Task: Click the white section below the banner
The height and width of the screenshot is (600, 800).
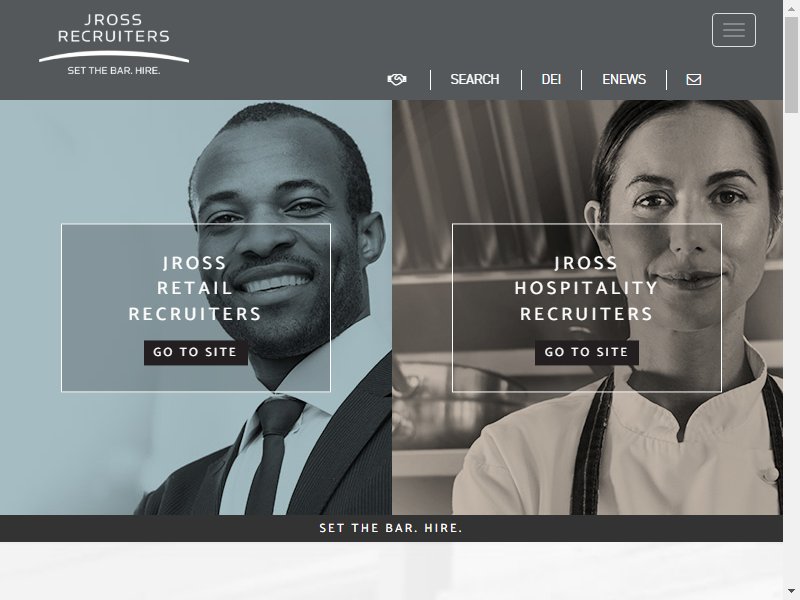Action: pos(391,571)
